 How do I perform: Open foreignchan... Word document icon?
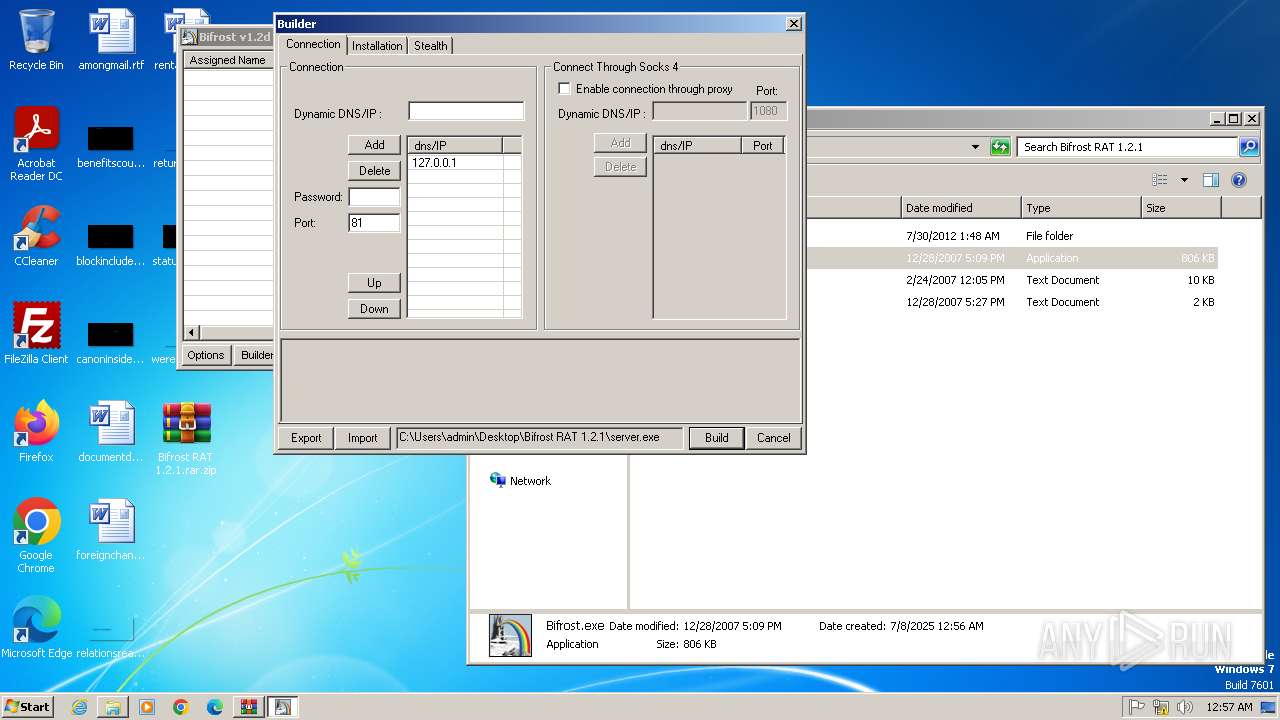tap(111, 530)
